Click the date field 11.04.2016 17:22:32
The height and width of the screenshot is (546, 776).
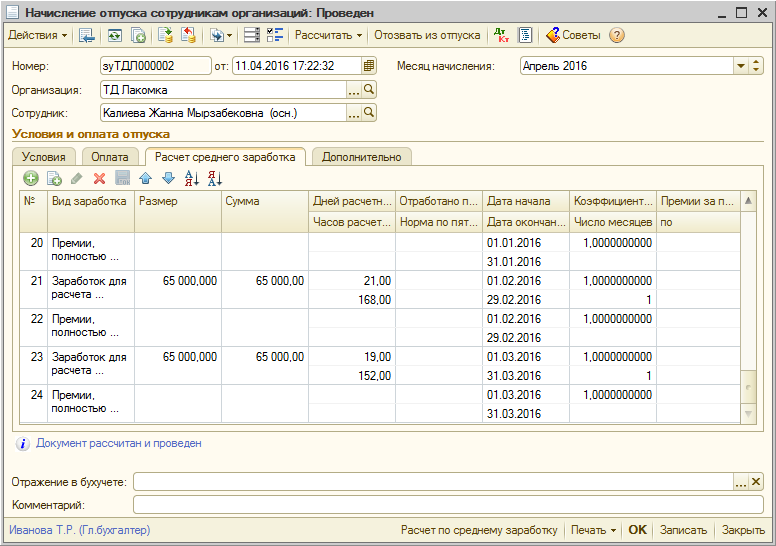pyautogui.click(x=296, y=66)
